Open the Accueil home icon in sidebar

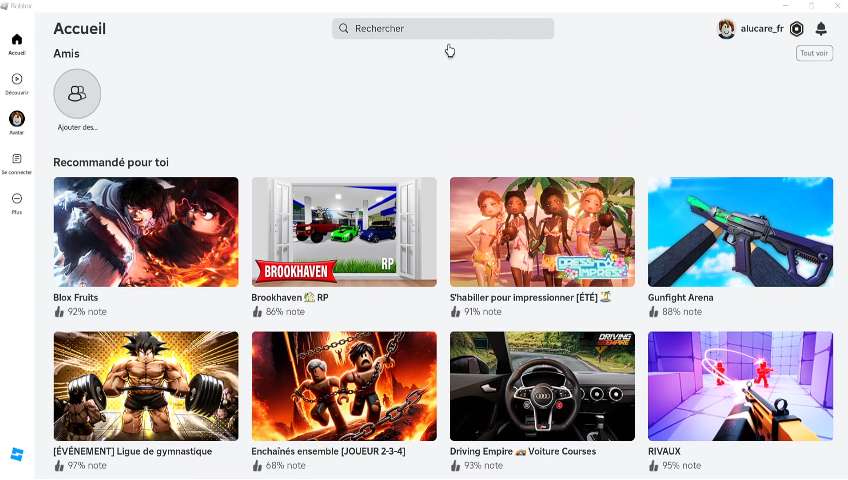coord(16,40)
